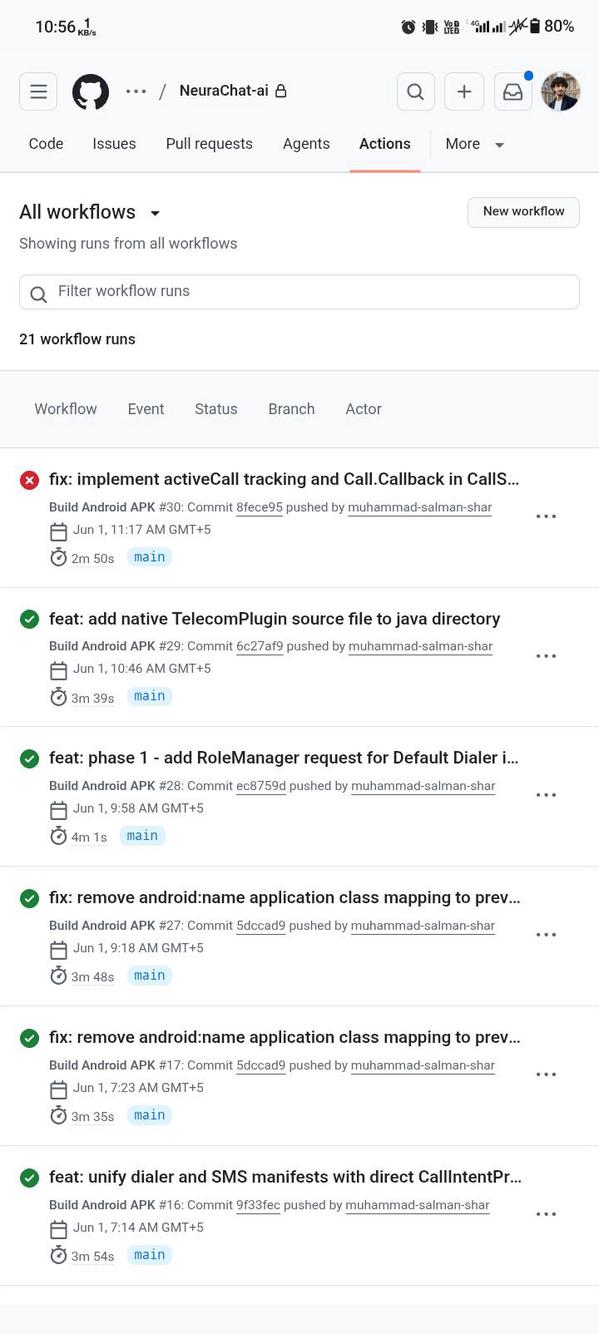599x1334 pixels.
Task: Open the Status filter dropdown
Action: click(x=216, y=409)
